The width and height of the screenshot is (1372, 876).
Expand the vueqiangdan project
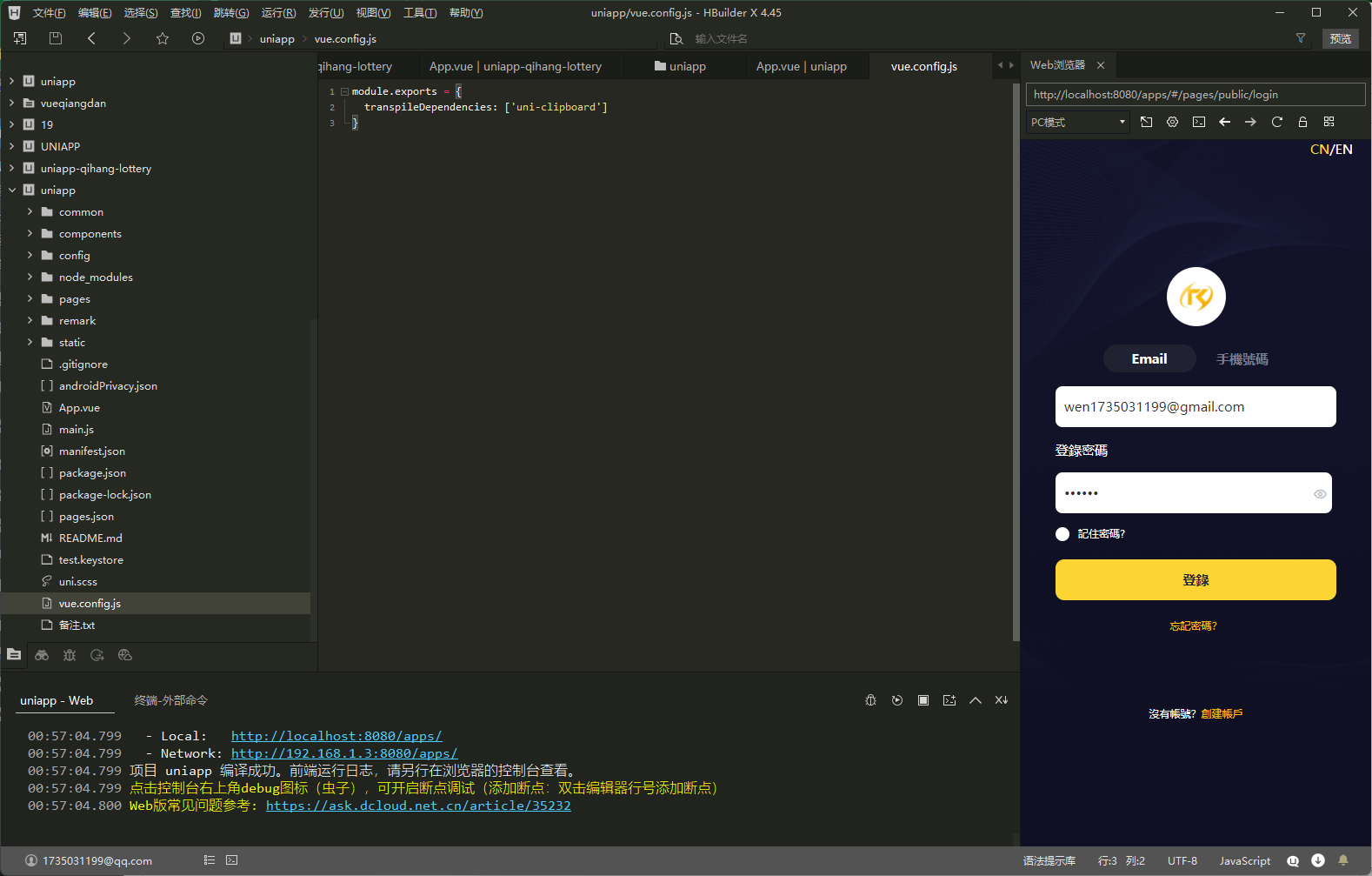(x=11, y=103)
